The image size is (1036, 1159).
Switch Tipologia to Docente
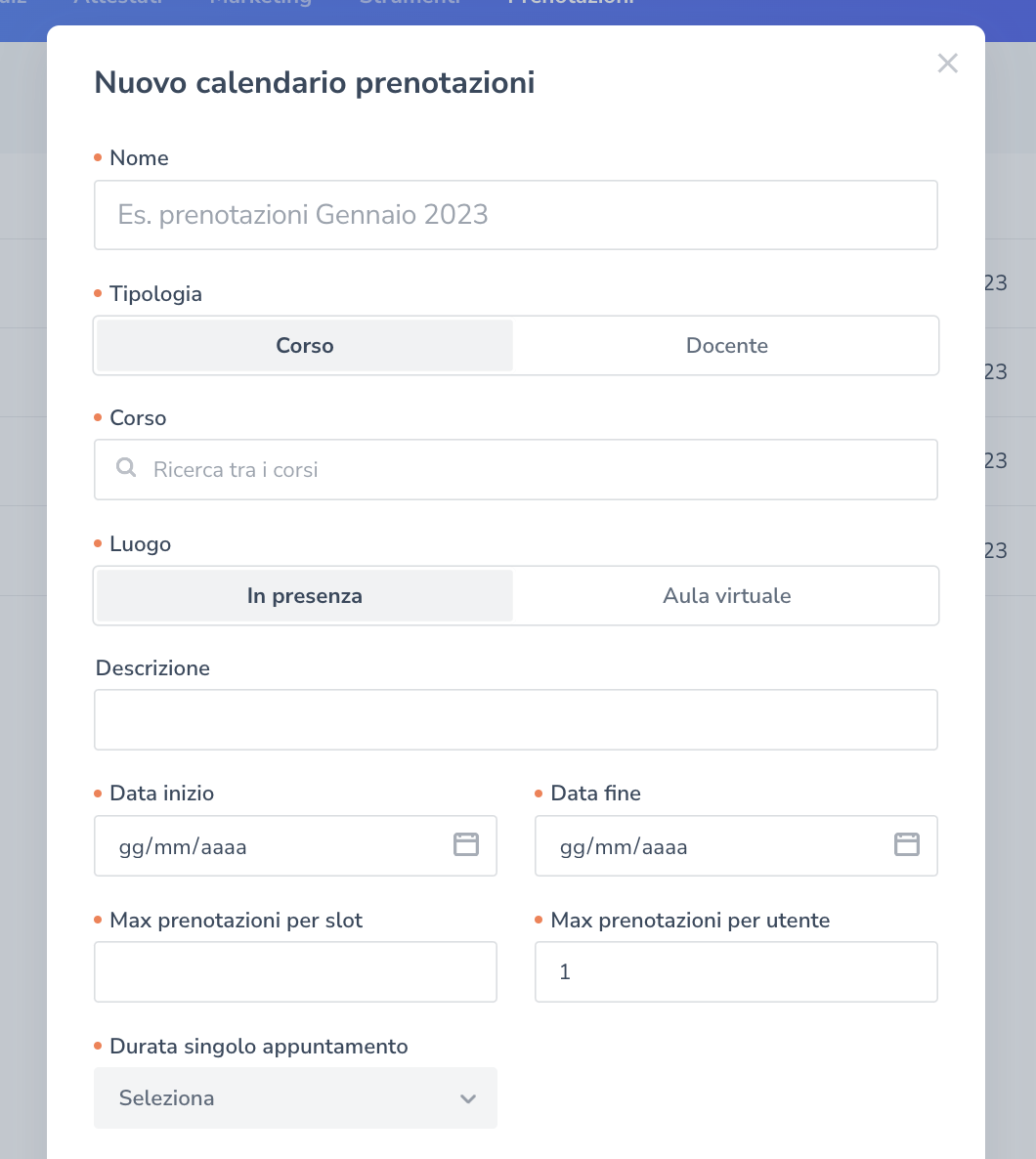(726, 345)
